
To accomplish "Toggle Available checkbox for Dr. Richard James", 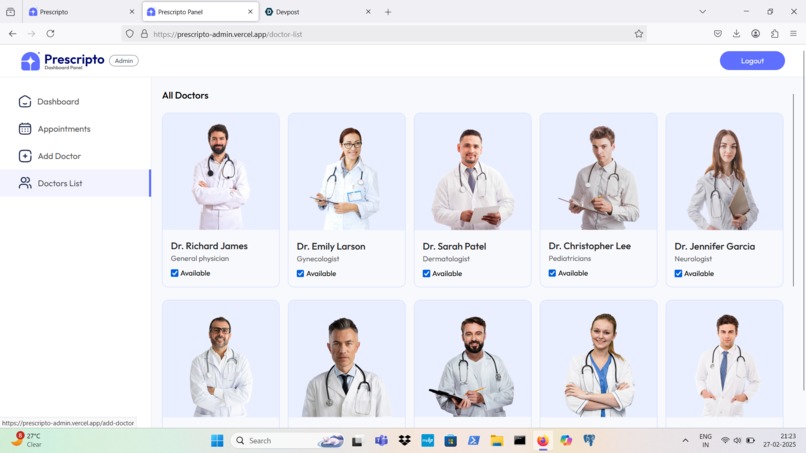I will (174, 273).
